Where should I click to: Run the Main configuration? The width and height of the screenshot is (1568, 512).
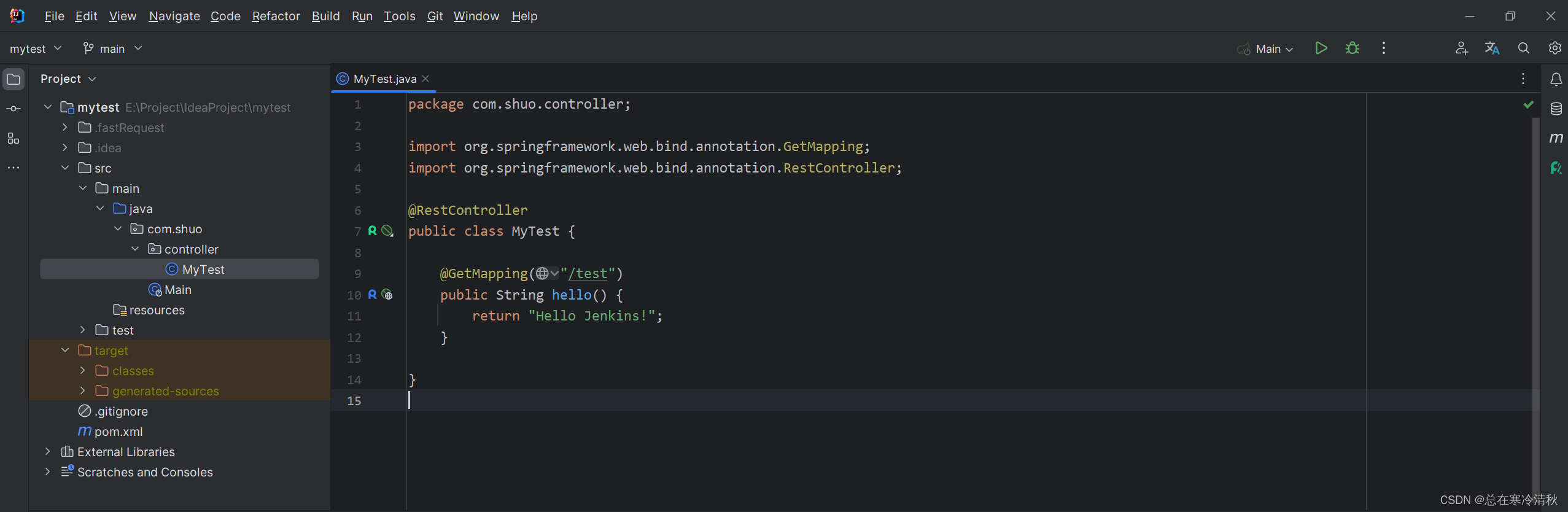pyautogui.click(x=1321, y=48)
